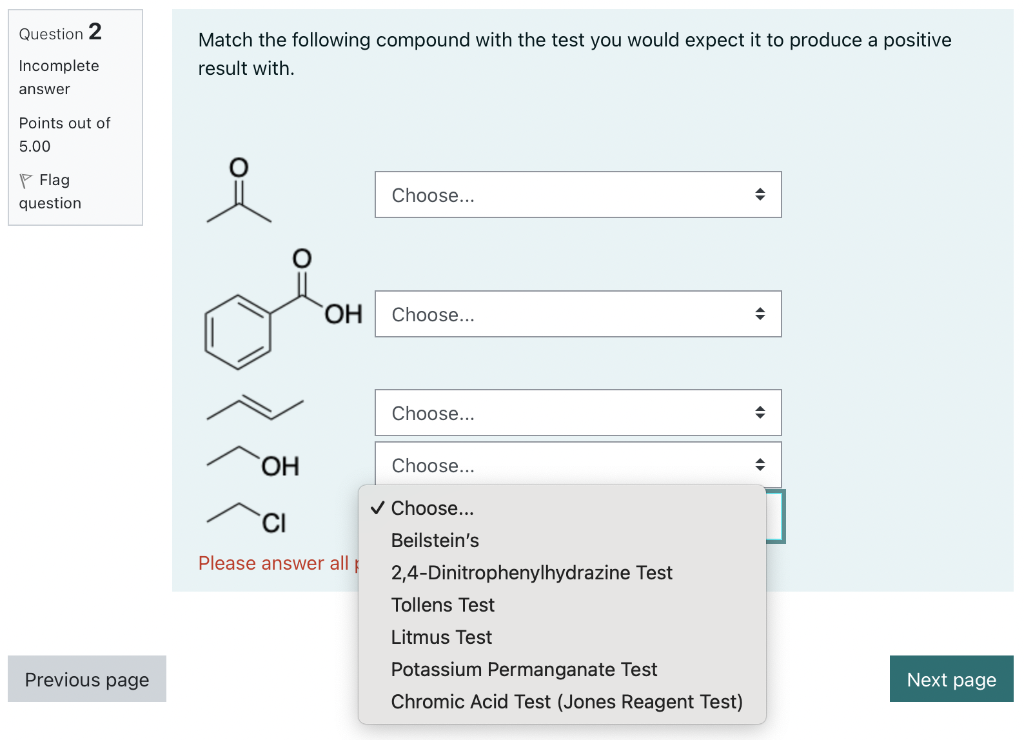Viewport: 1024px width, 740px height.
Task: Click the ethanol structure drawing
Action: 253,461
